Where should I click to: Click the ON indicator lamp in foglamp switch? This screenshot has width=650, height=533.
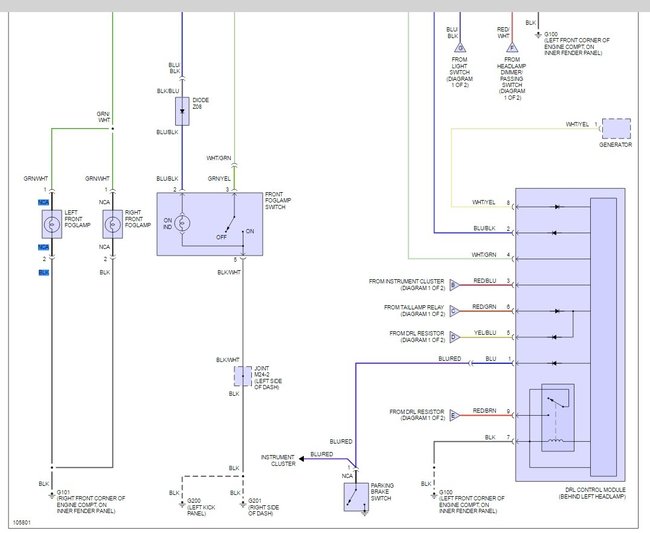182,223
